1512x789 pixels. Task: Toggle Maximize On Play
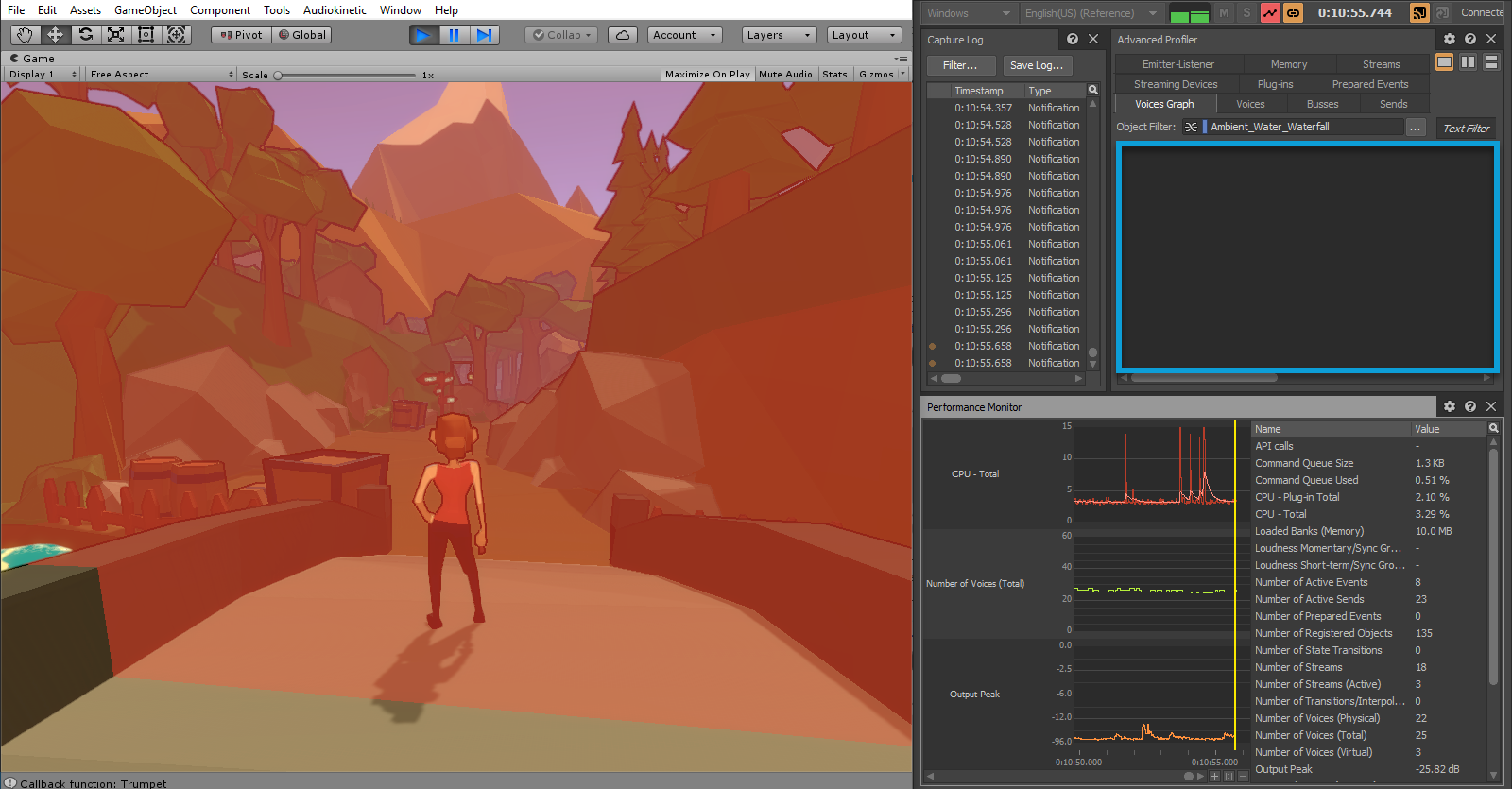707,74
